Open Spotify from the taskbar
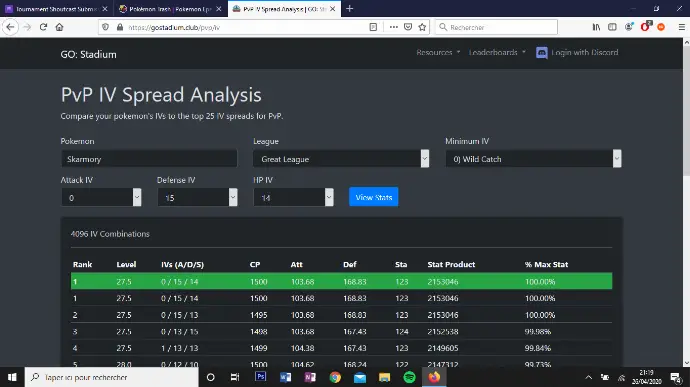The image size is (690, 387). click(409, 377)
